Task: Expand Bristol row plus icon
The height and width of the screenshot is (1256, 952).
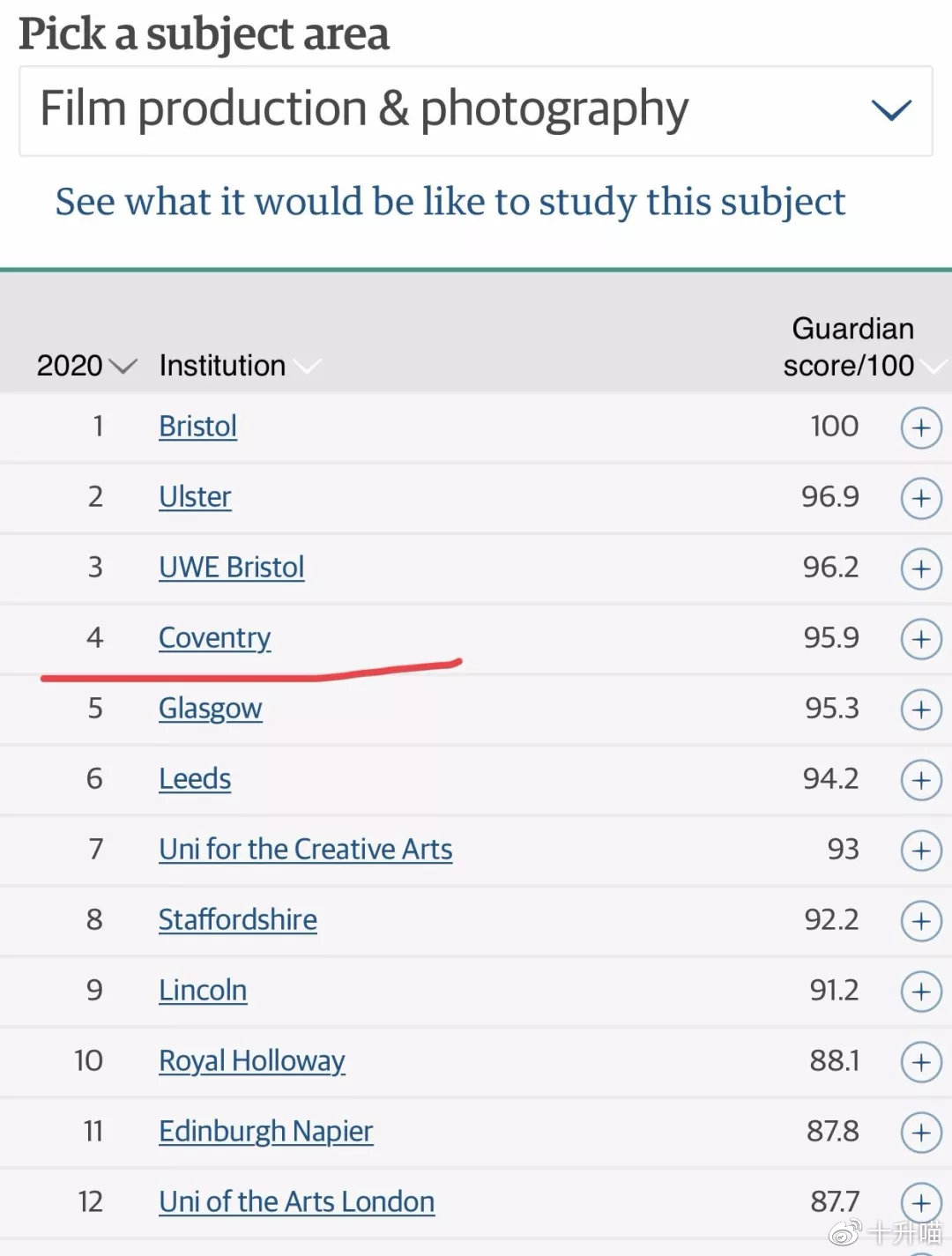Action: pyautogui.click(x=921, y=427)
